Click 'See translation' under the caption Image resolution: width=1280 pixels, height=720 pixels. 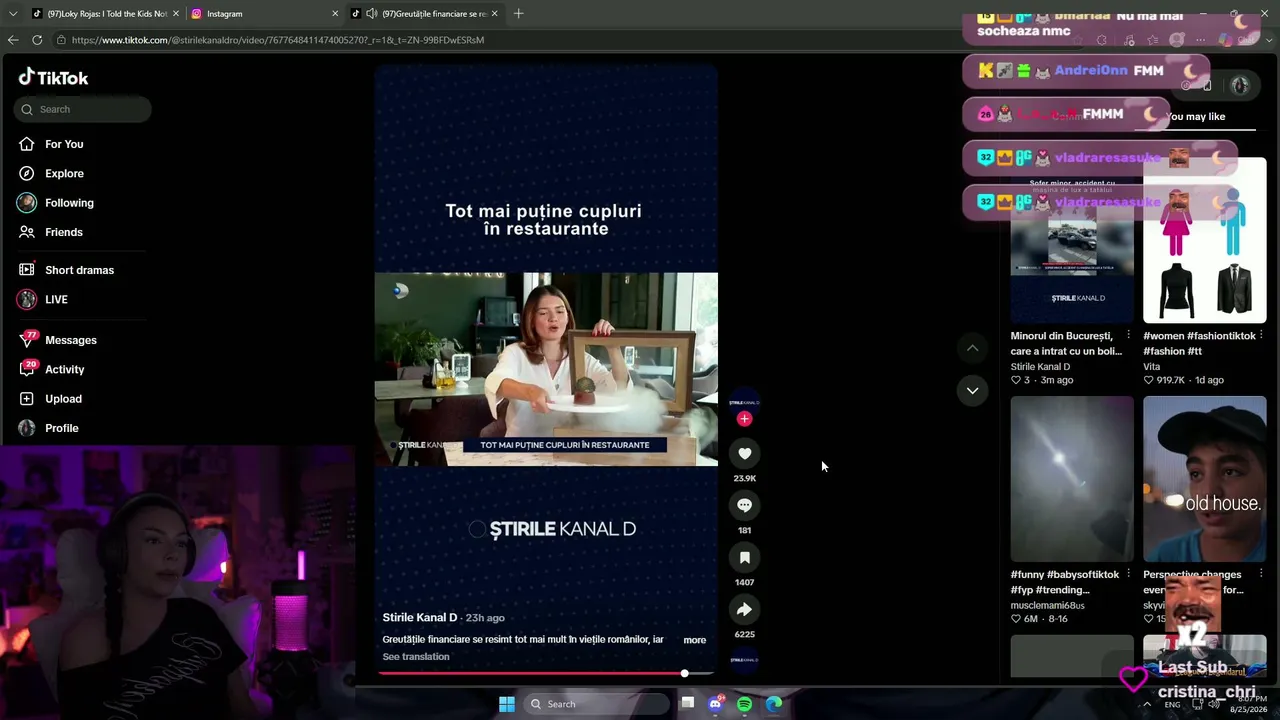[x=416, y=657]
